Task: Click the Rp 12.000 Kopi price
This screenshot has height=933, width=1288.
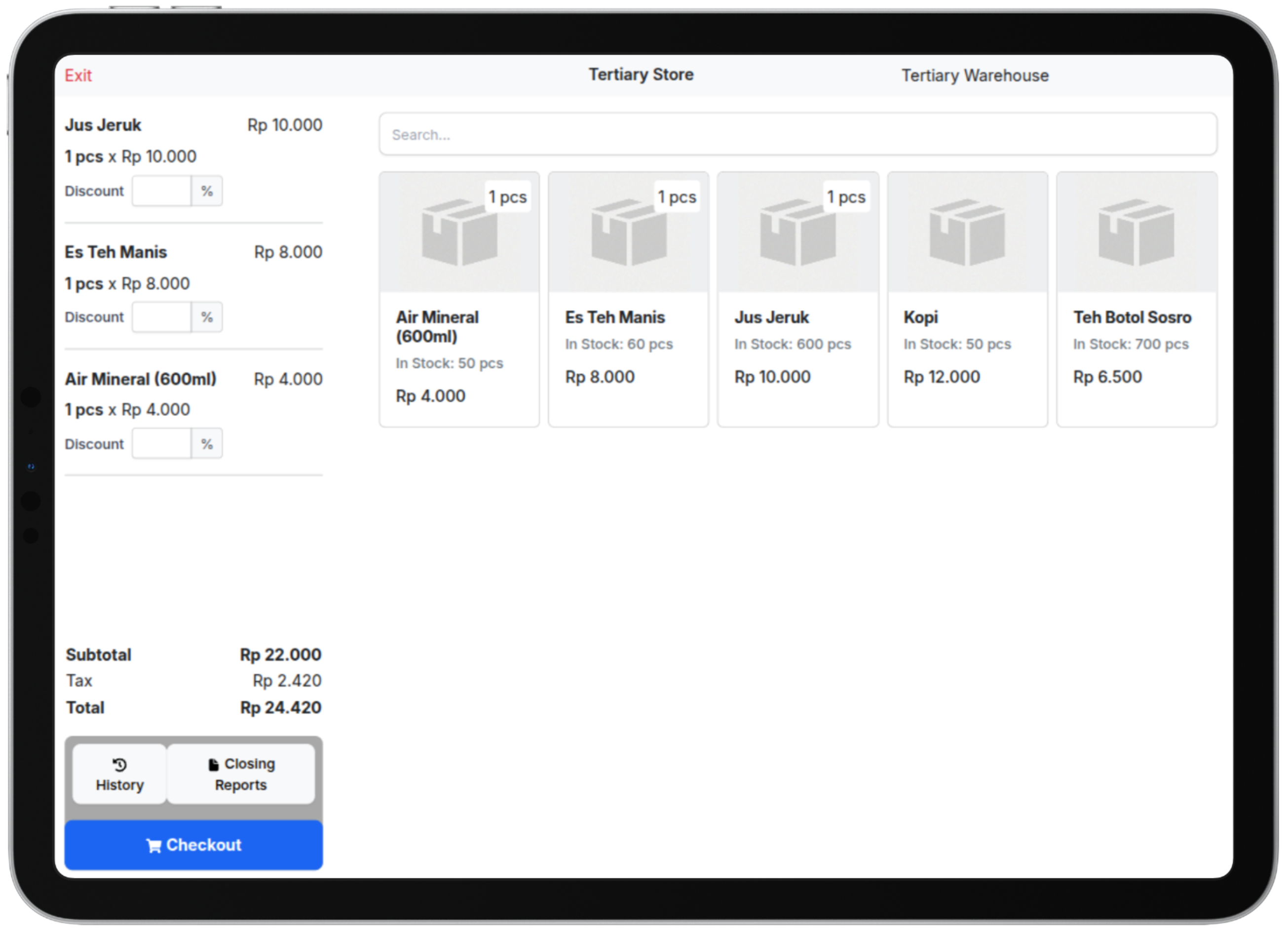Action: pyautogui.click(x=942, y=377)
